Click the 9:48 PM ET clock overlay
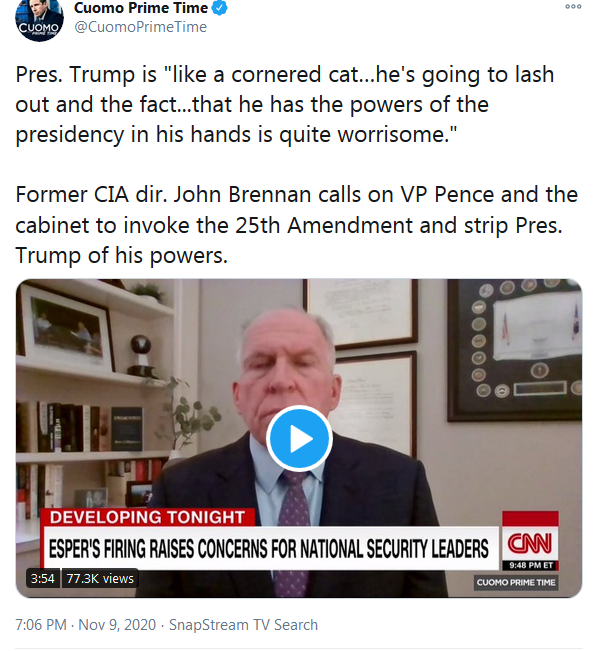595x651 pixels. point(531,565)
